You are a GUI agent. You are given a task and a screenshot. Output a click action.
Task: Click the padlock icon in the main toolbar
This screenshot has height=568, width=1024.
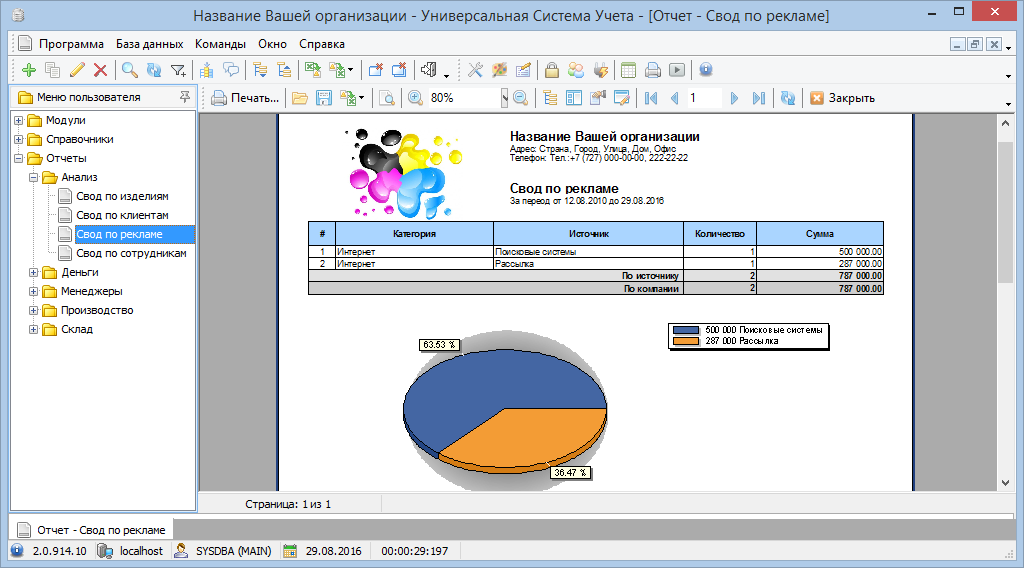click(551, 70)
